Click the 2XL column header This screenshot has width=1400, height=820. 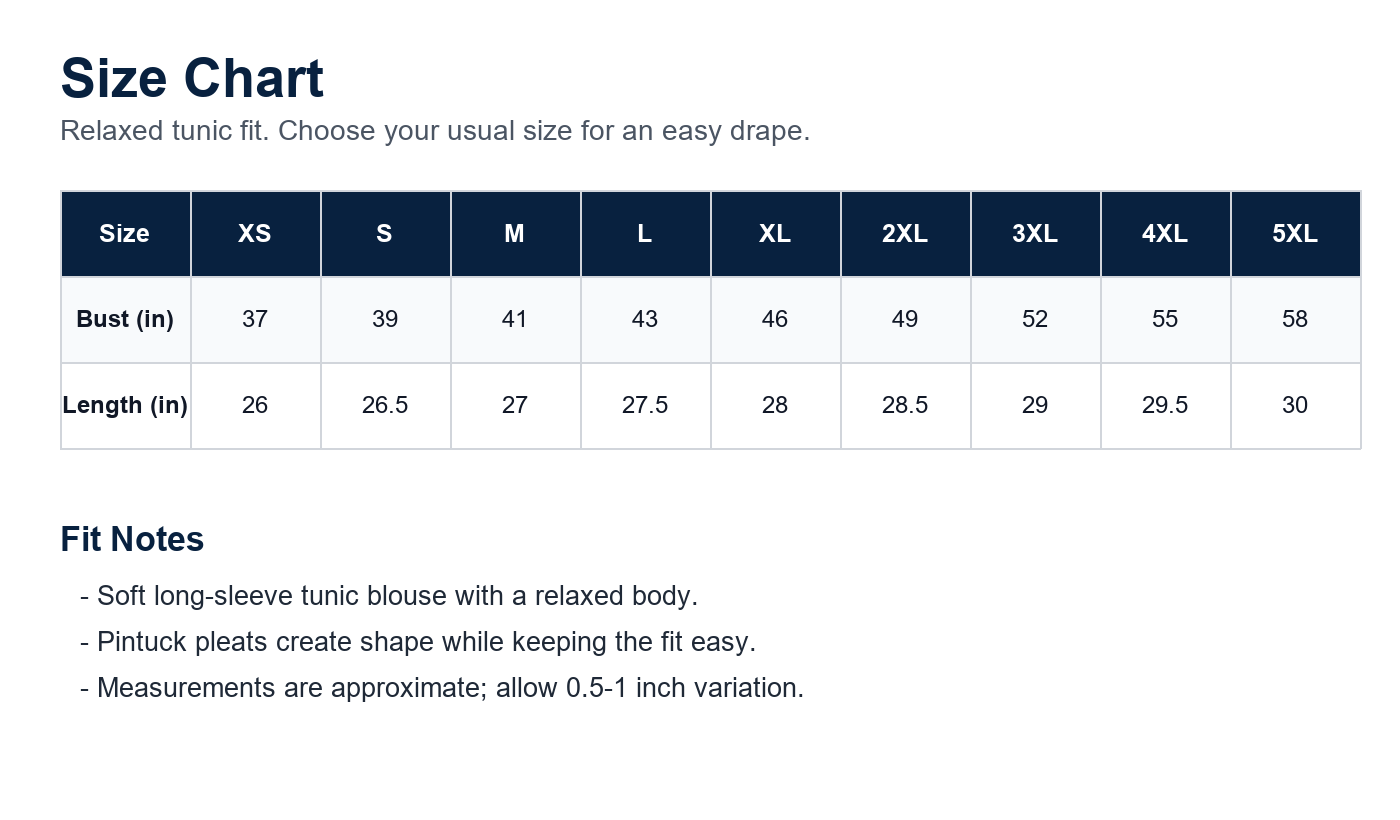(905, 234)
